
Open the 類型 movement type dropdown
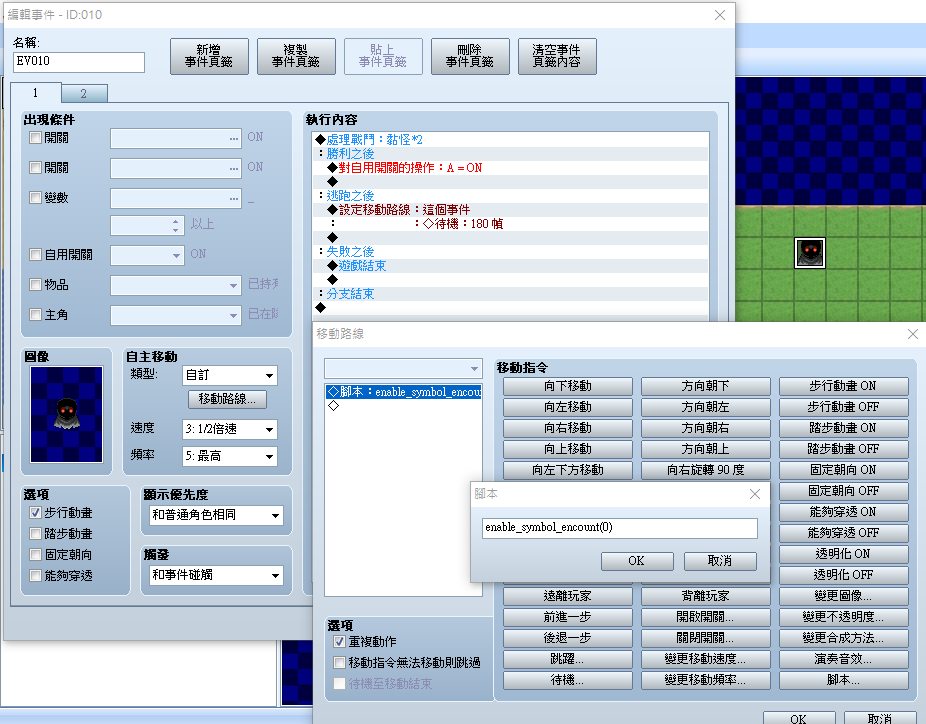tap(230, 376)
